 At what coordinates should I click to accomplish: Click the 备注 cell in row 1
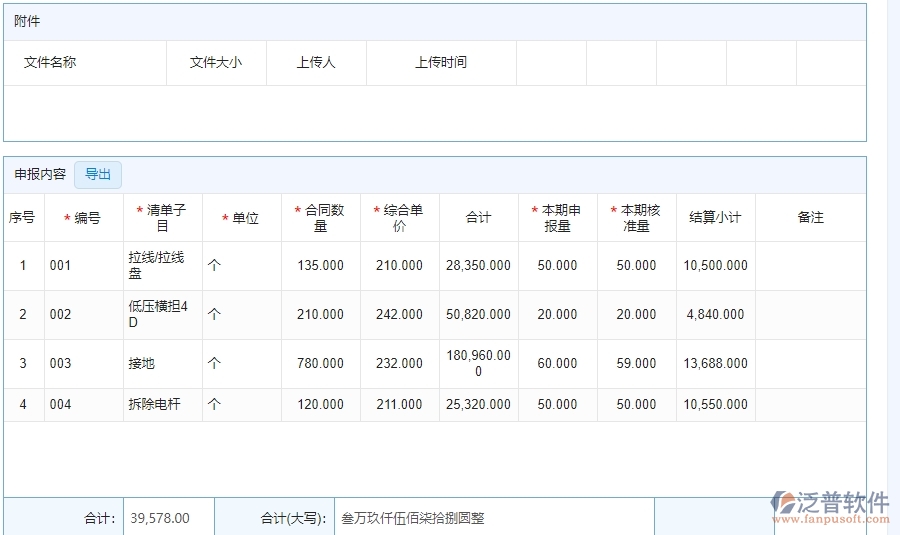tap(810, 266)
